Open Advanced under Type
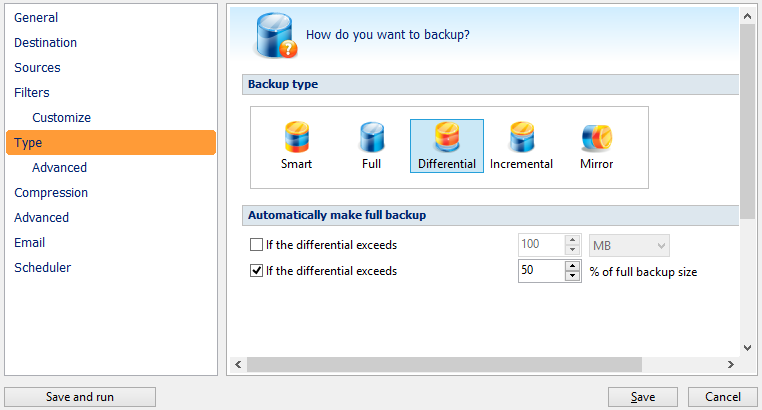762x410 pixels. click(x=60, y=168)
